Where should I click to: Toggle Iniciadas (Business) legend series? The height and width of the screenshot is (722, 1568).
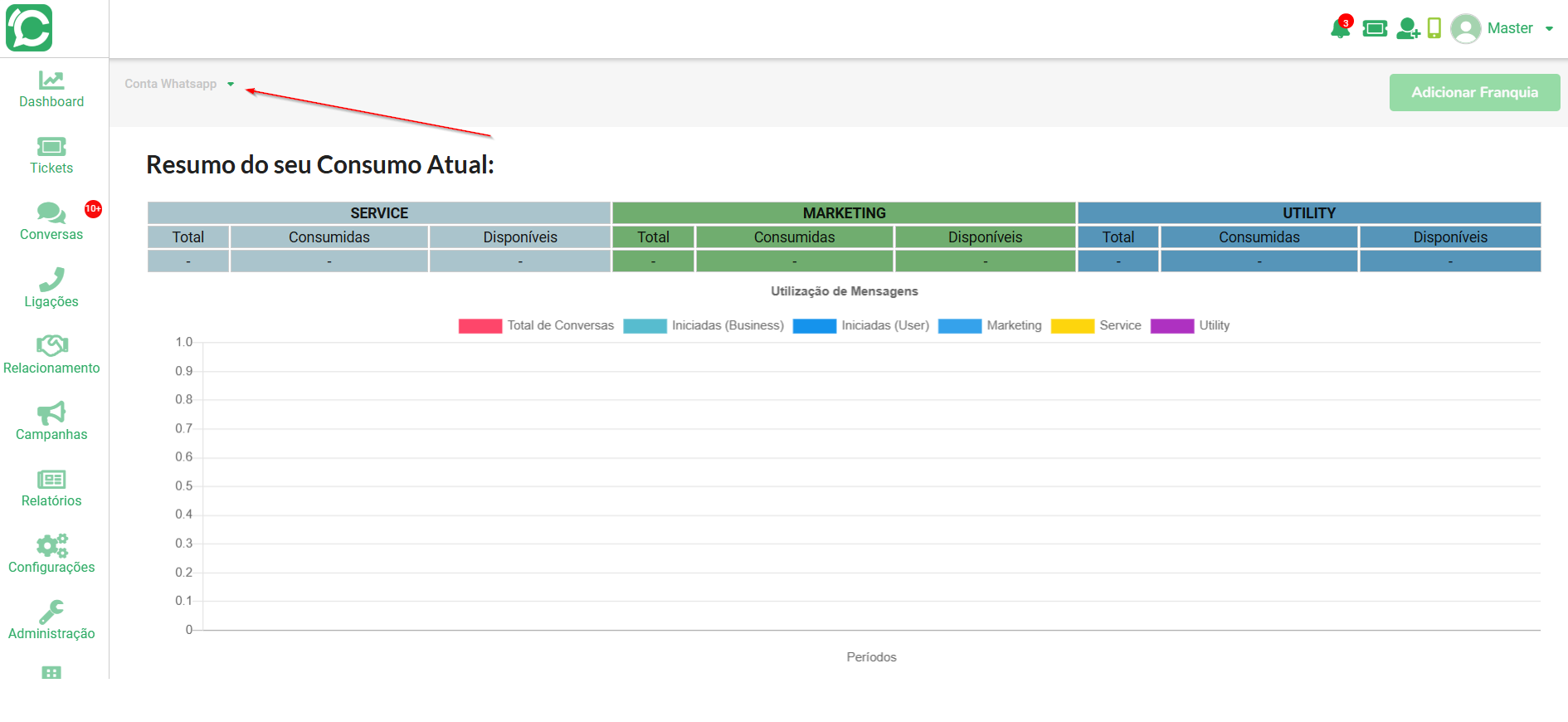click(704, 325)
